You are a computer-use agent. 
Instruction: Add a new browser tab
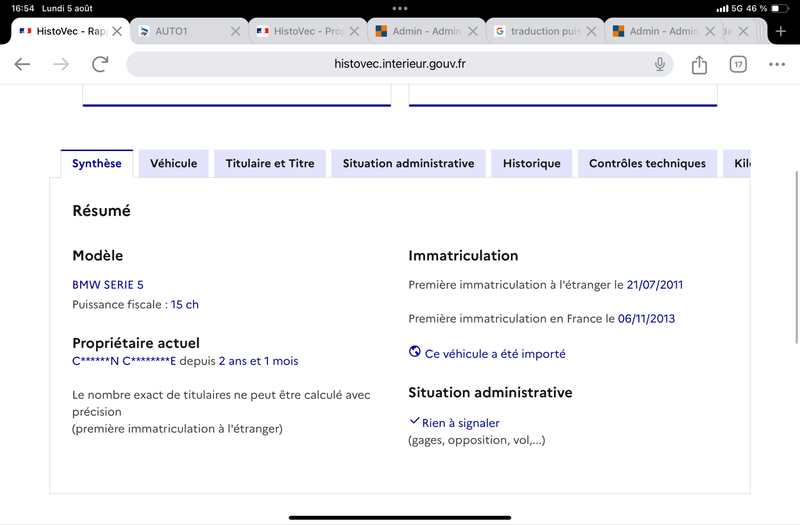tap(781, 31)
